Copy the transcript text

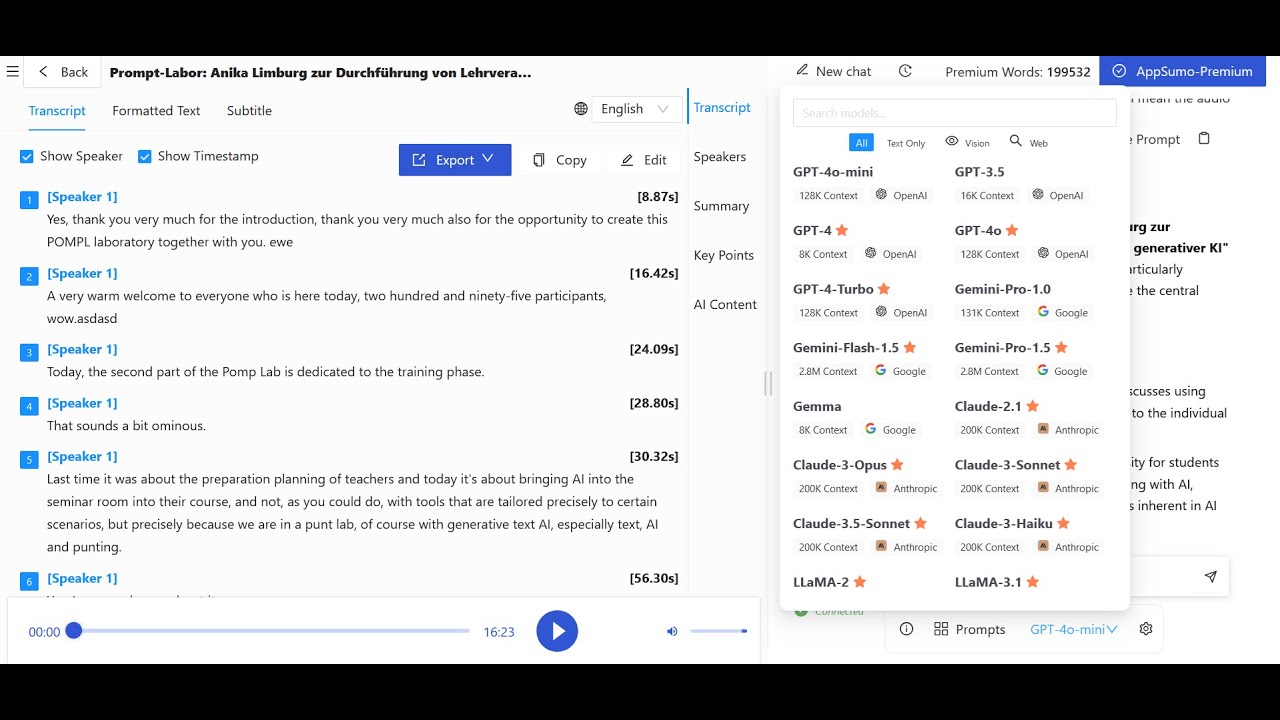(x=559, y=160)
